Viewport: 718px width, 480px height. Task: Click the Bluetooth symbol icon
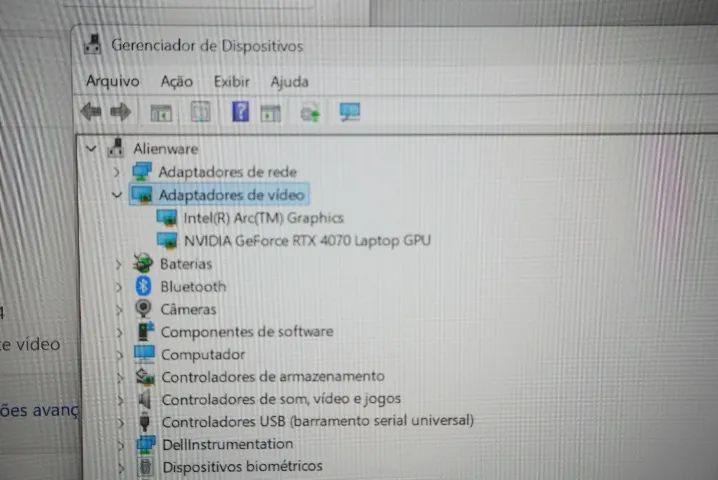pos(143,286)
